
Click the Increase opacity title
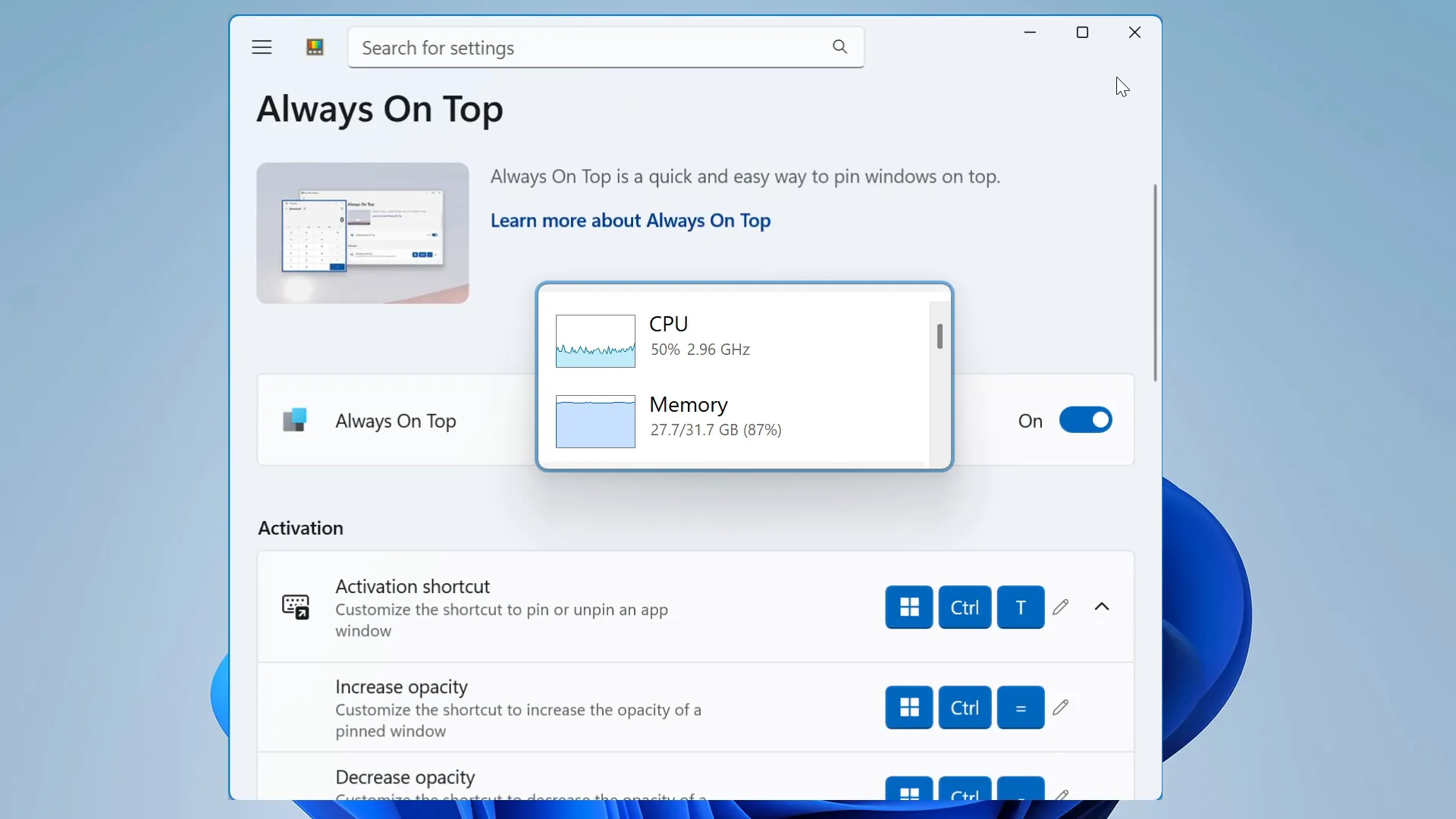click(401, 687)
